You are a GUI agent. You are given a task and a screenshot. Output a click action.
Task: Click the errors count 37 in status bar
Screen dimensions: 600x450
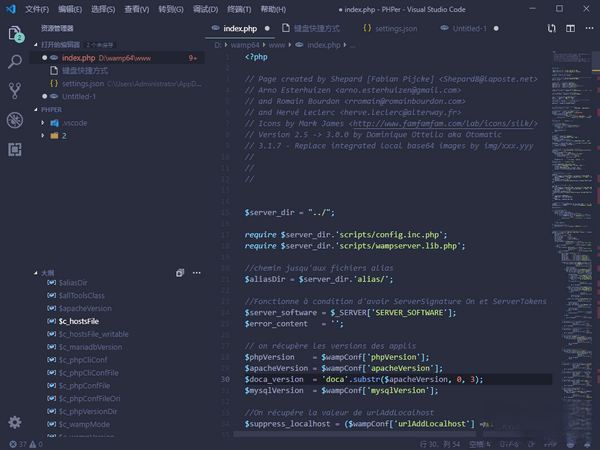tap(18, 444)
